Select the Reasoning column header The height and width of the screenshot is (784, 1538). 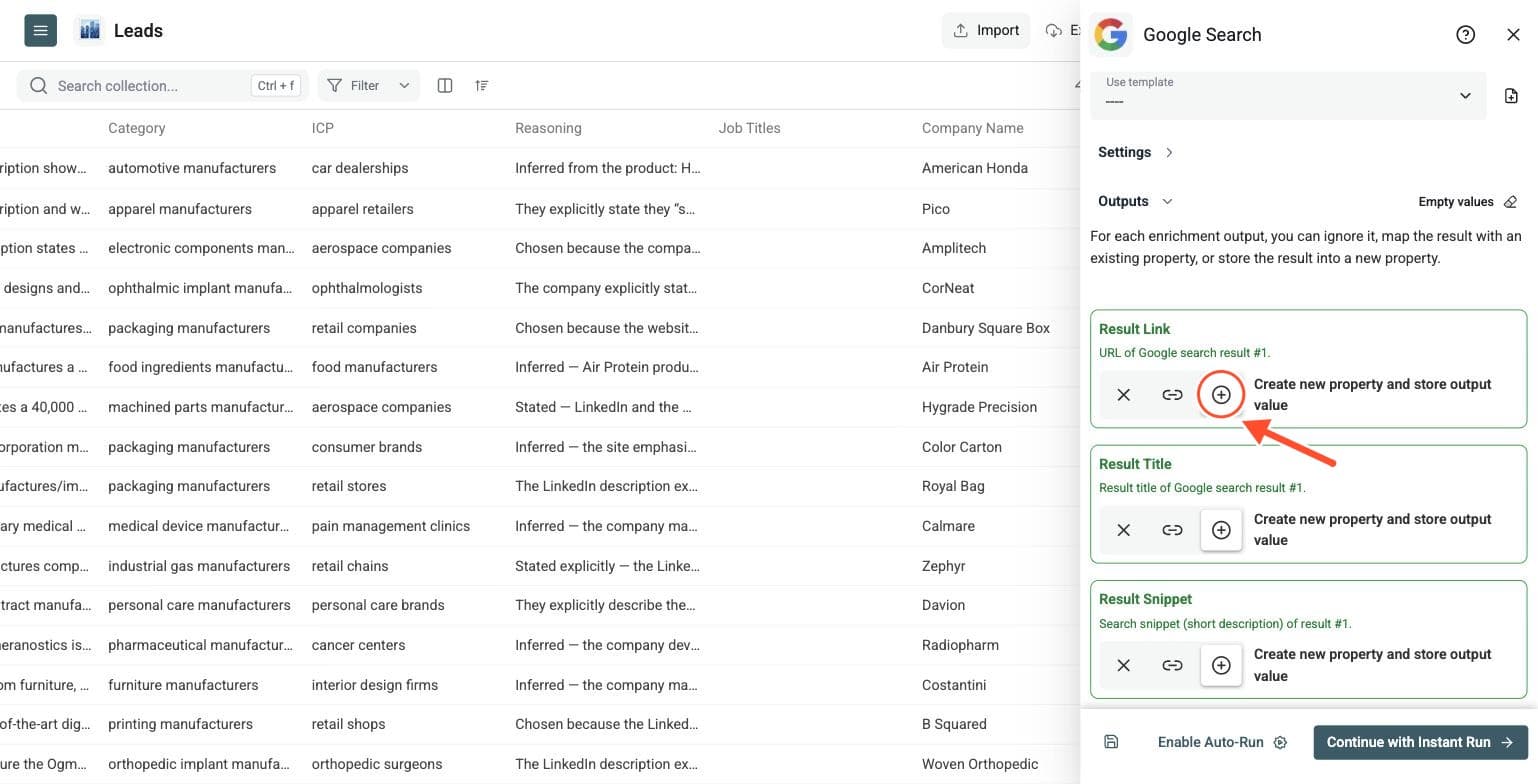click(548, 128)
